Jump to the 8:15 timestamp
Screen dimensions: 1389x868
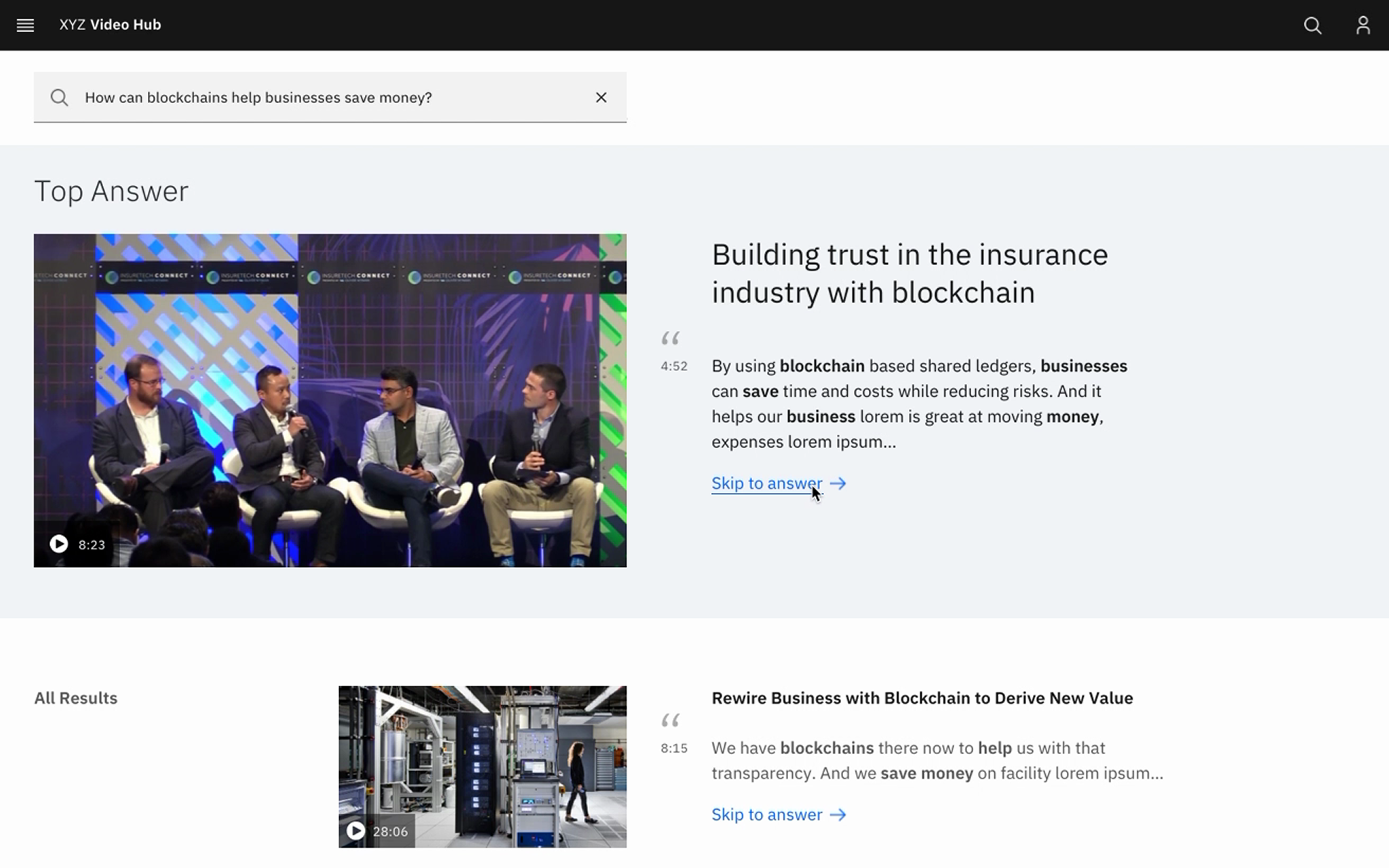674,748
